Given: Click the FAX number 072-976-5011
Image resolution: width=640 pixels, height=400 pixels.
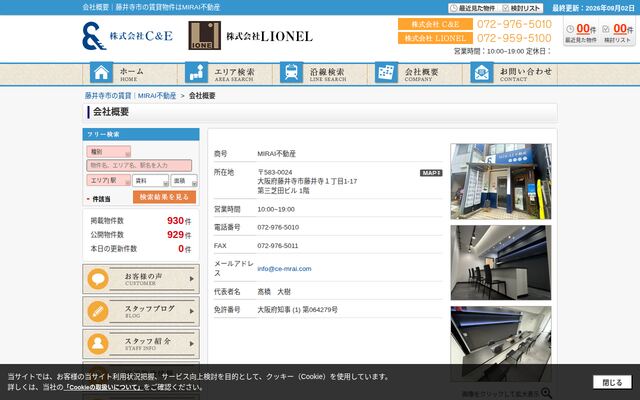Looking at the screenshot, I should coord(278,246).
